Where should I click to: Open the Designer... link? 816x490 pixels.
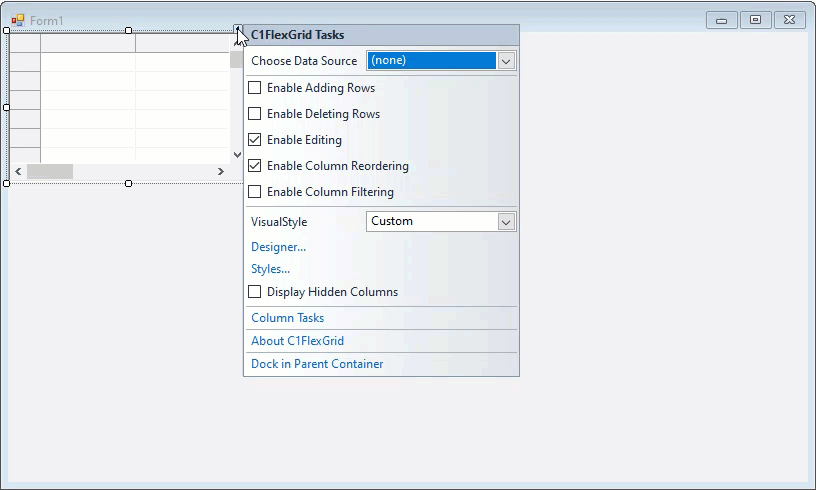(278, 247)
